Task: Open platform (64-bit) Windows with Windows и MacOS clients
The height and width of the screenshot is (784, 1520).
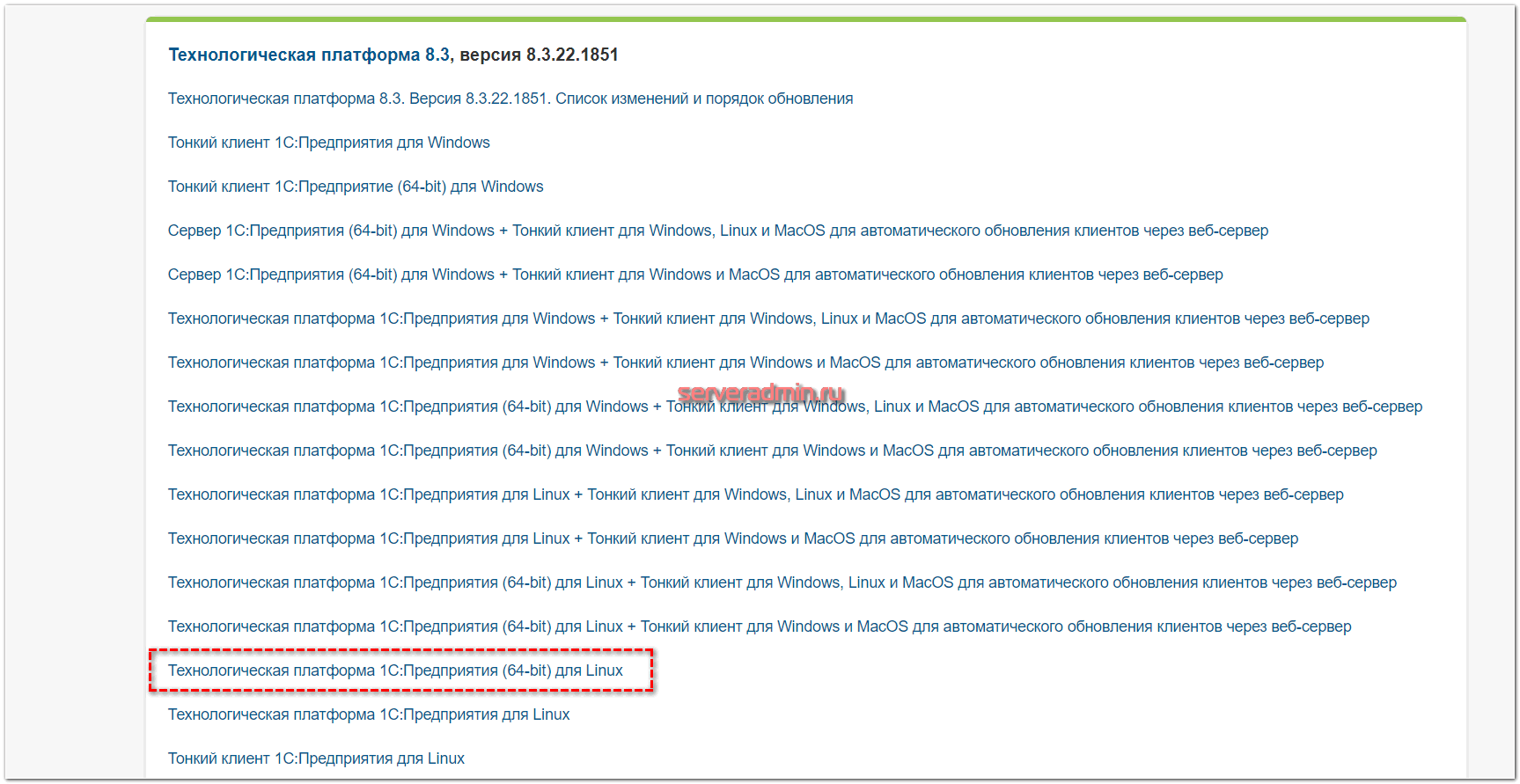Action: [x=772, y=451]
